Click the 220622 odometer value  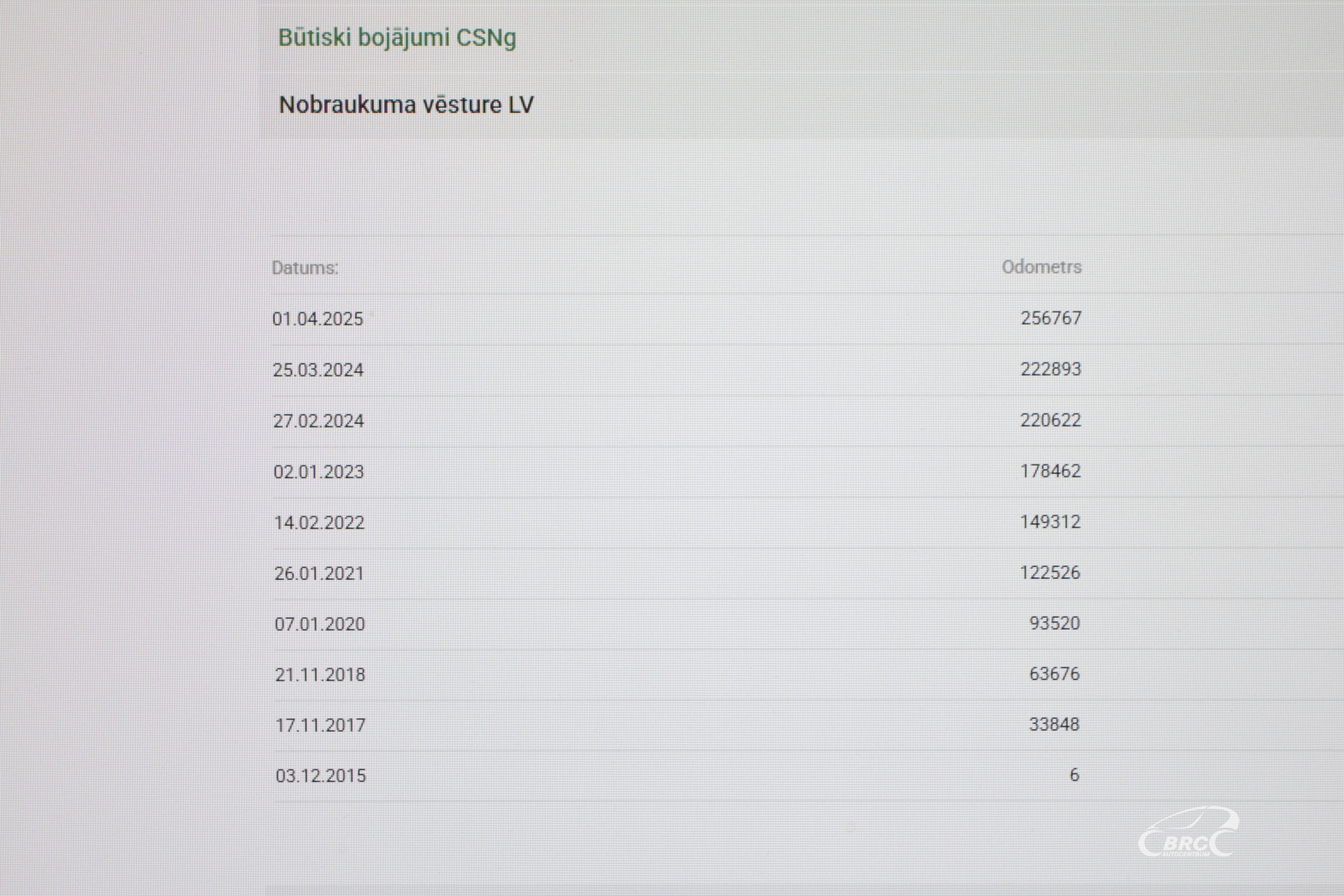tap(1050, 420)
